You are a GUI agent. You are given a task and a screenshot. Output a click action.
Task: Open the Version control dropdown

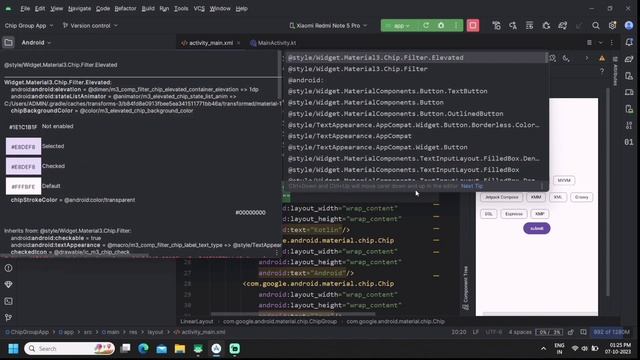(x=90, y=25)
